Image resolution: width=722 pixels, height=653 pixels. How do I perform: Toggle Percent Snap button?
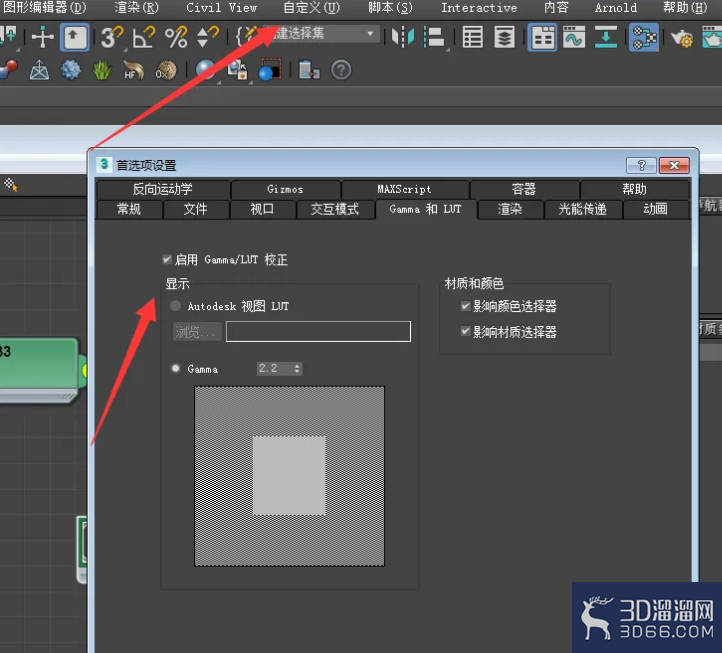point(176,37)
